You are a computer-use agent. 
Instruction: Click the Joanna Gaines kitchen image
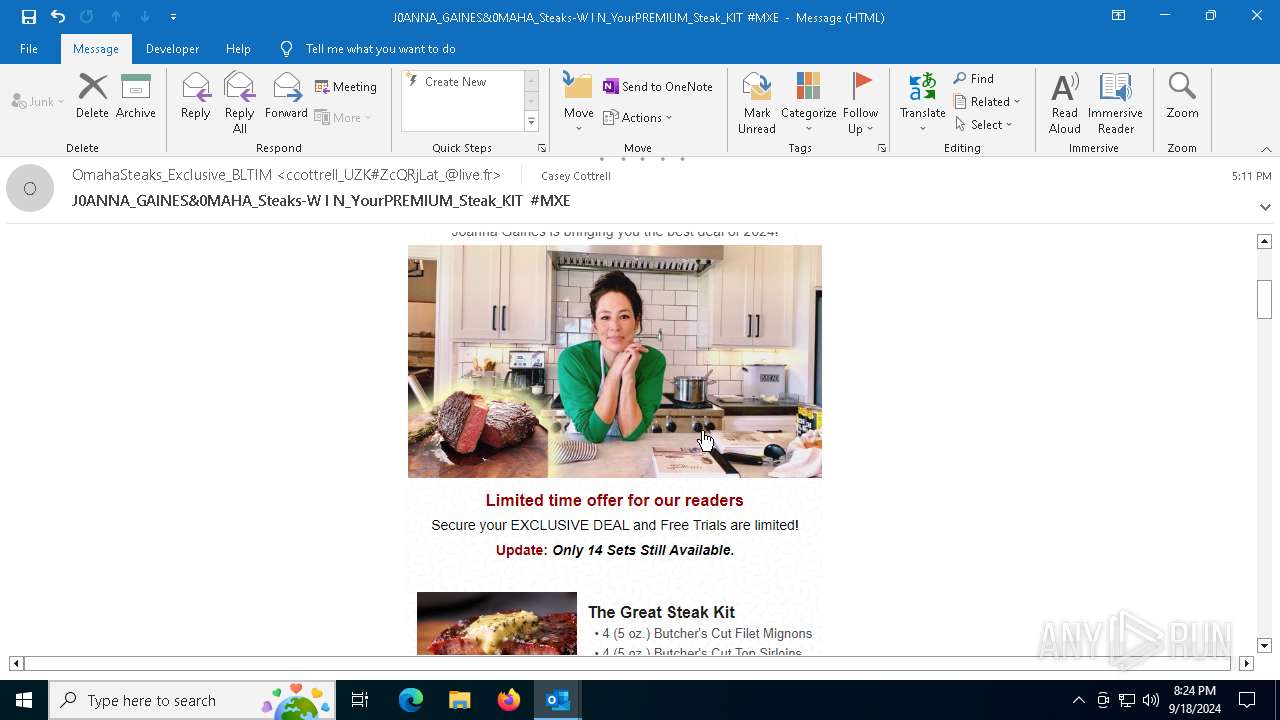click(615, 361)
